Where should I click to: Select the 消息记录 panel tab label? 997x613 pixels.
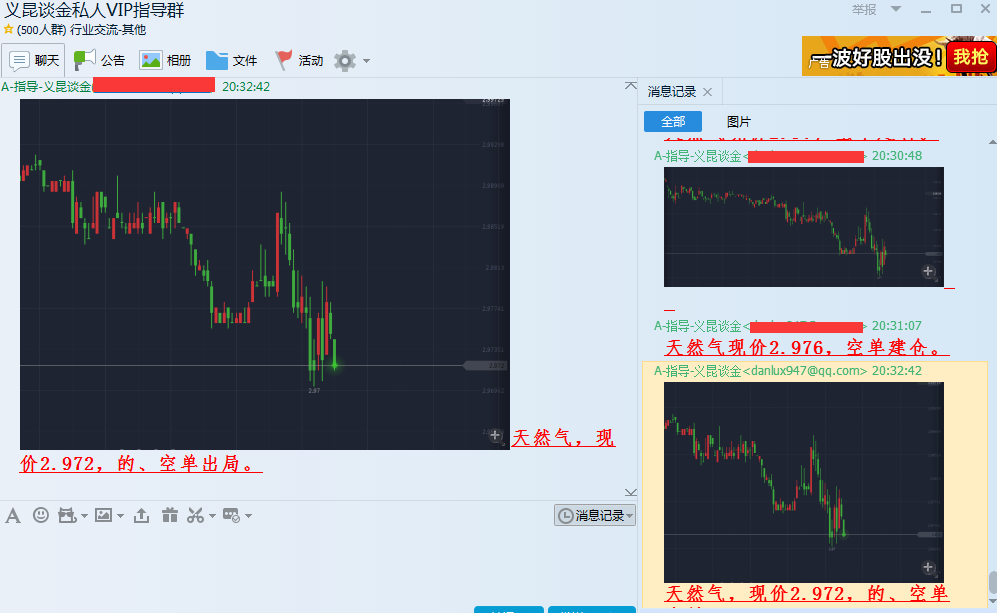(671, 92)
